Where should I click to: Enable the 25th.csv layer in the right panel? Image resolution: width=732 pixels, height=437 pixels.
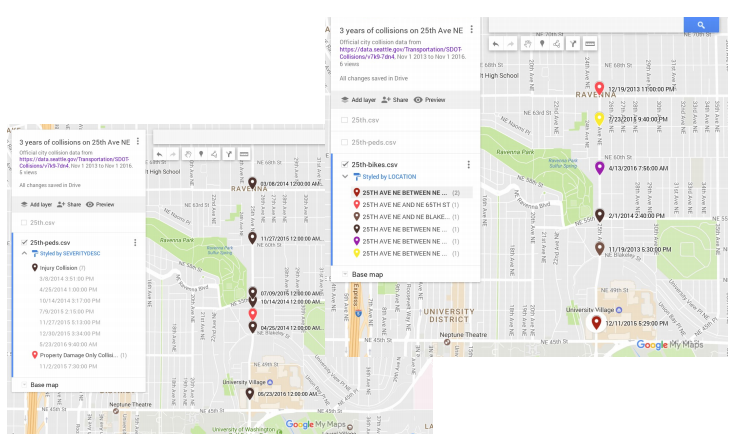click(x=345, y=120)
